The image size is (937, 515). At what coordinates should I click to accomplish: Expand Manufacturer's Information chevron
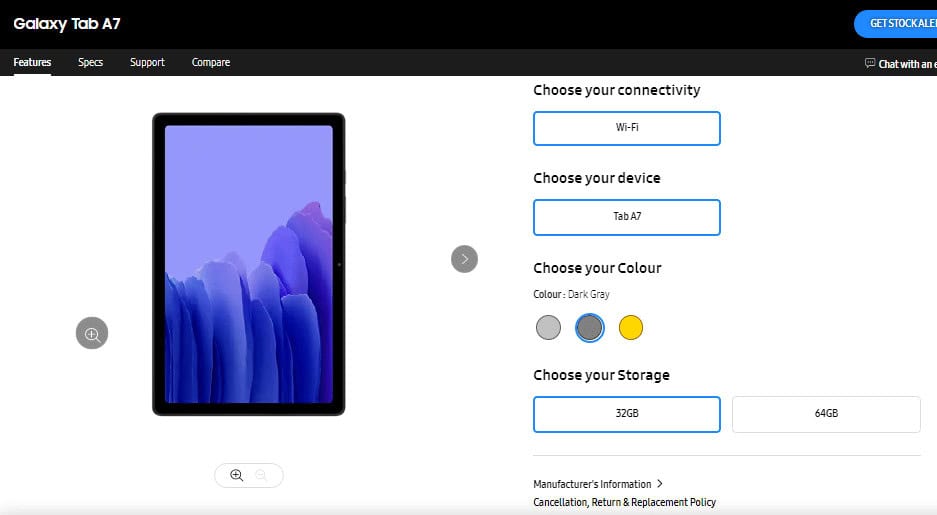coord(660,483)
